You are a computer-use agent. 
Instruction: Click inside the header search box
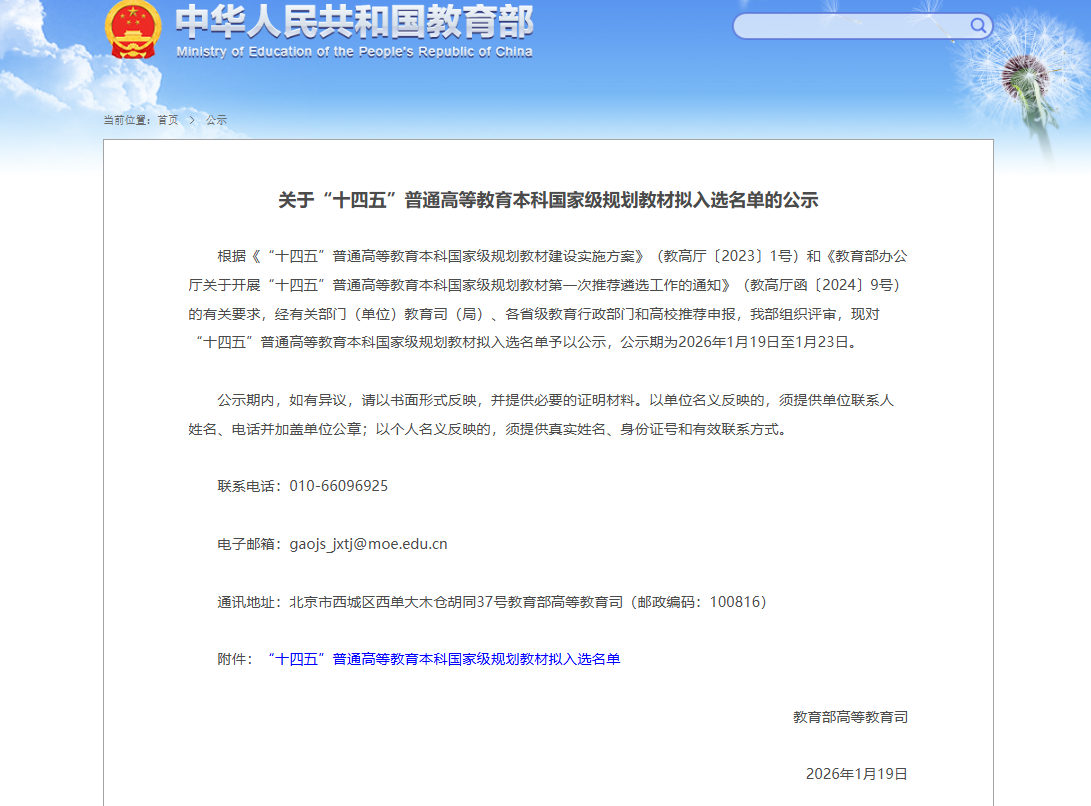[x=850, y=26]
